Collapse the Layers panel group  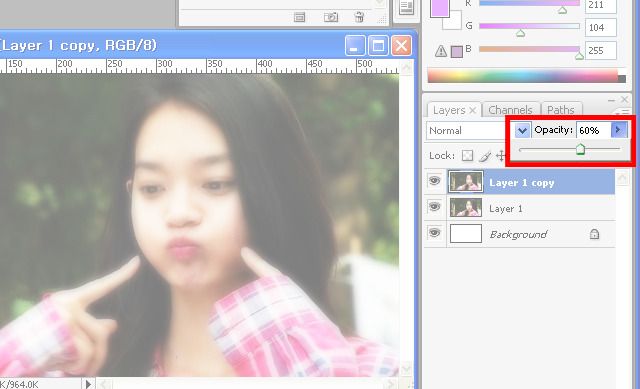click(611, 100)
